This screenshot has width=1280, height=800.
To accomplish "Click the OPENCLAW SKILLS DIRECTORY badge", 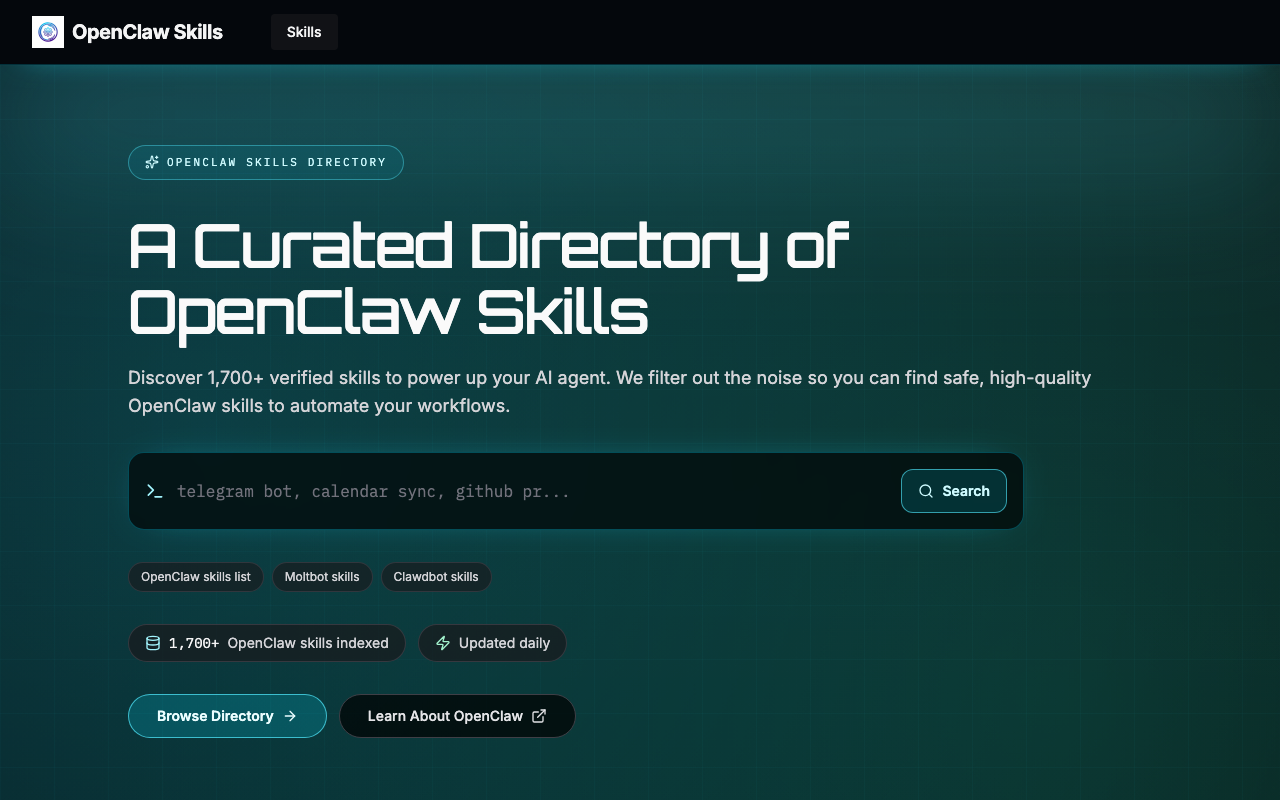I will [x=266, y=162].
